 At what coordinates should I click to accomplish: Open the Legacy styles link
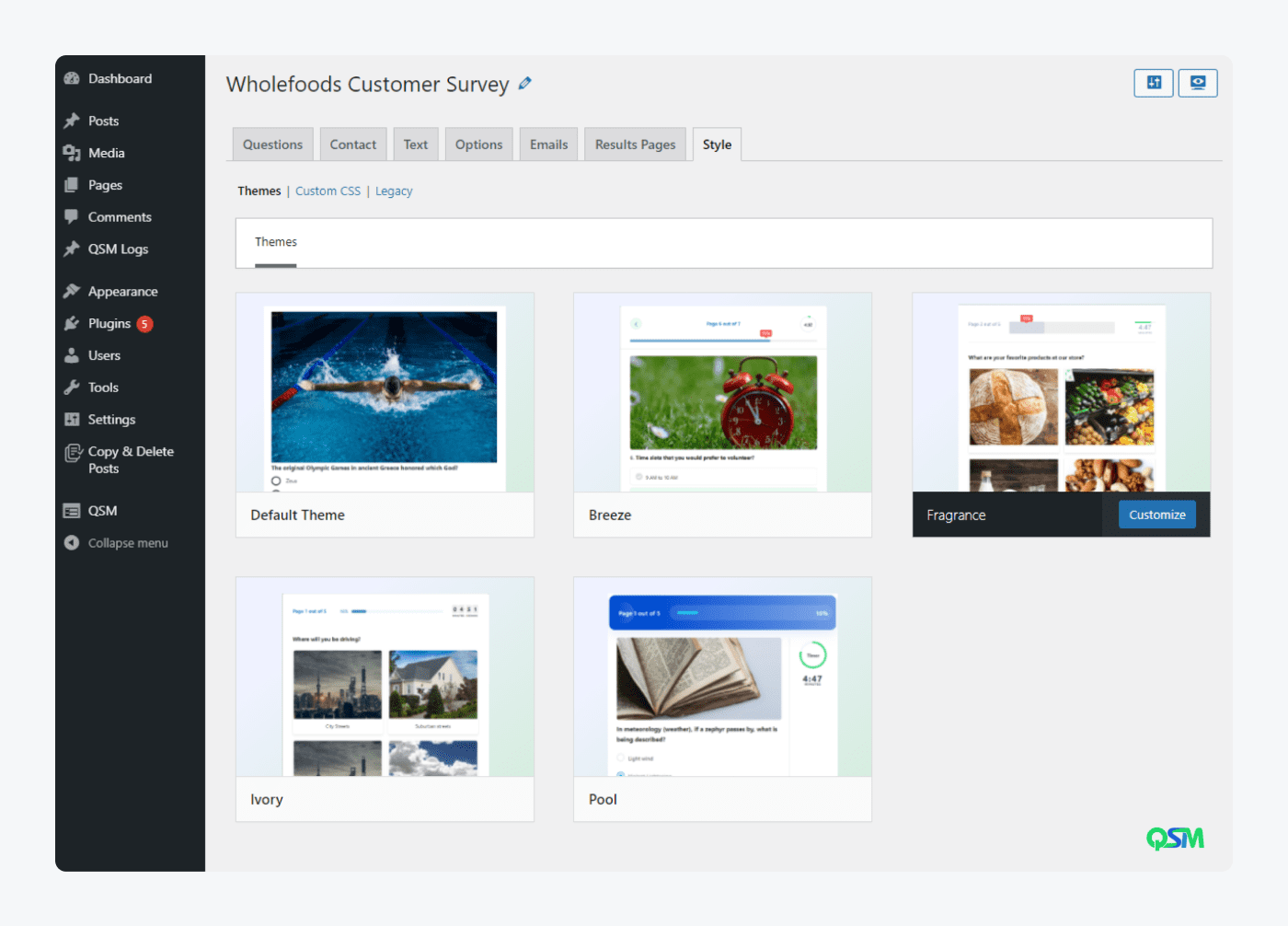(394, 191)
